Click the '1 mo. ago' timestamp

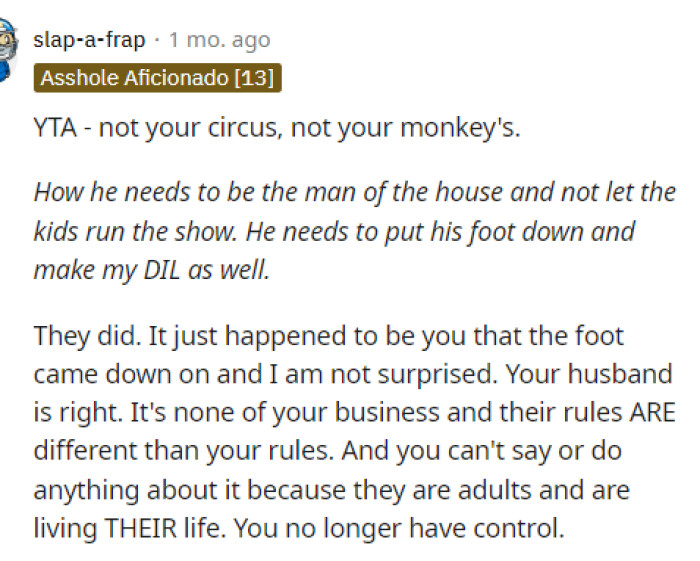pos(219,40)
